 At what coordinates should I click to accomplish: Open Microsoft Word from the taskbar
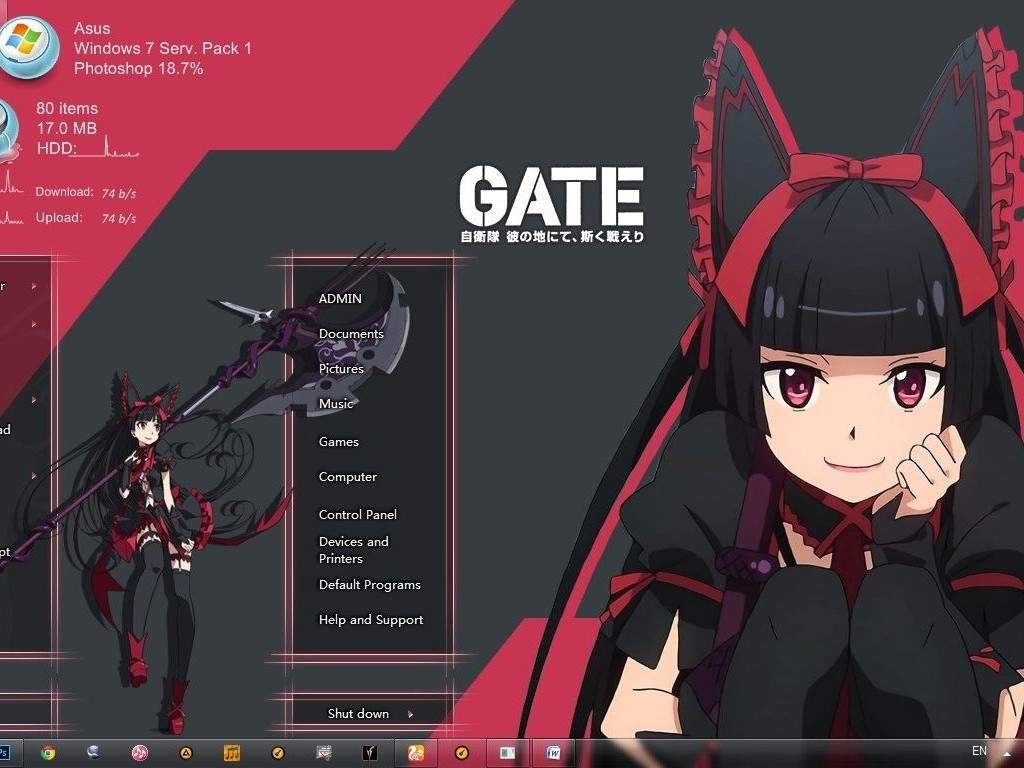pos(552,752)
